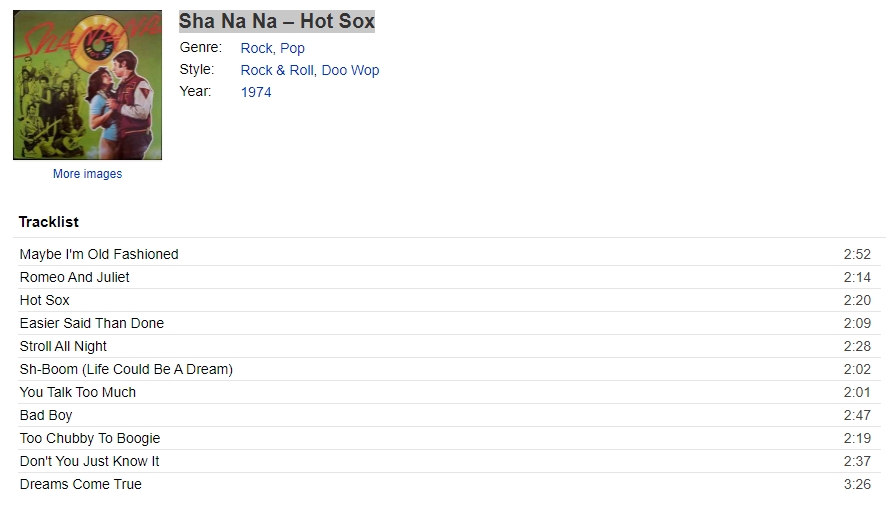This screenshot has width=888, height=509.
Task: Click the Stroll All Night track
Action: (63, 347)
